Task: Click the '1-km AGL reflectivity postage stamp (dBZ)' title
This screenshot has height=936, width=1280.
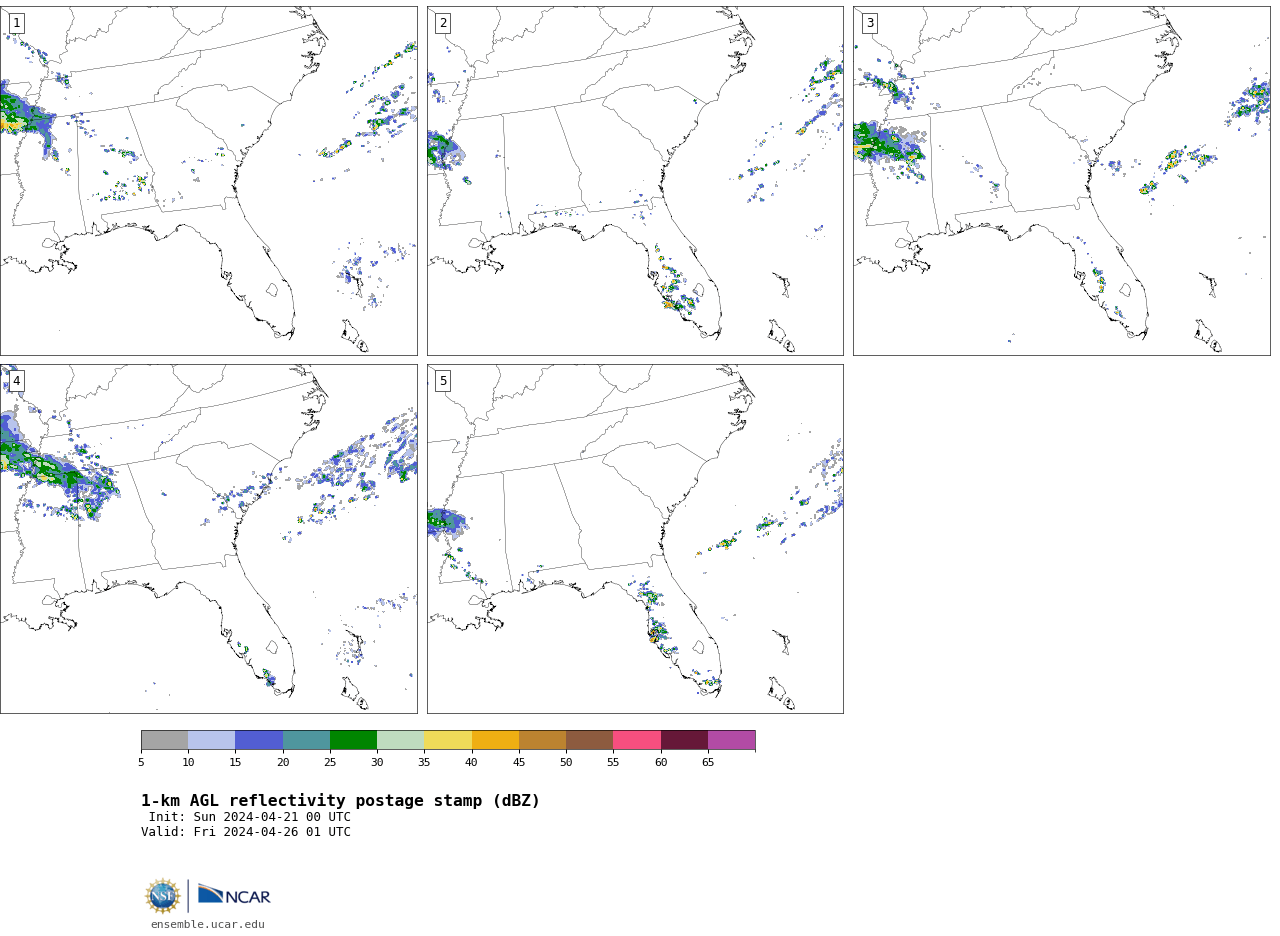Action: pyautogui.click(x=340, y=801)
